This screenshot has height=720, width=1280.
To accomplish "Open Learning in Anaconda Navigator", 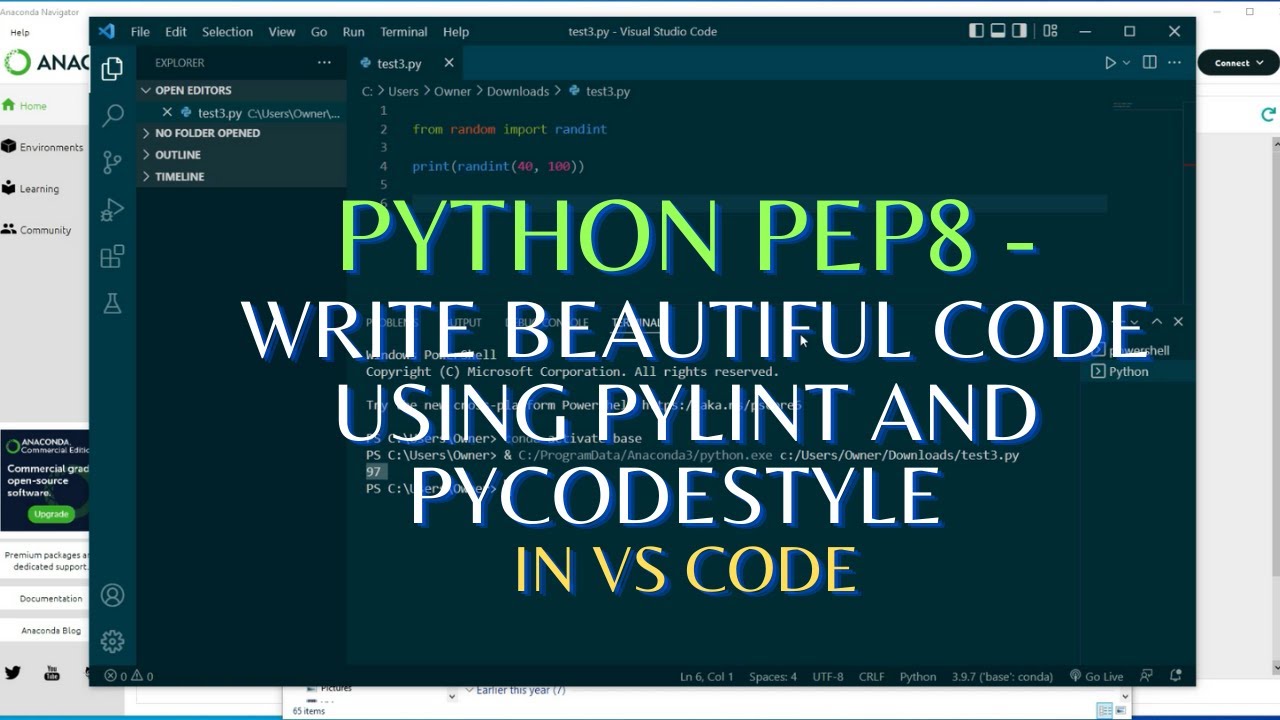I will [31, 188].
